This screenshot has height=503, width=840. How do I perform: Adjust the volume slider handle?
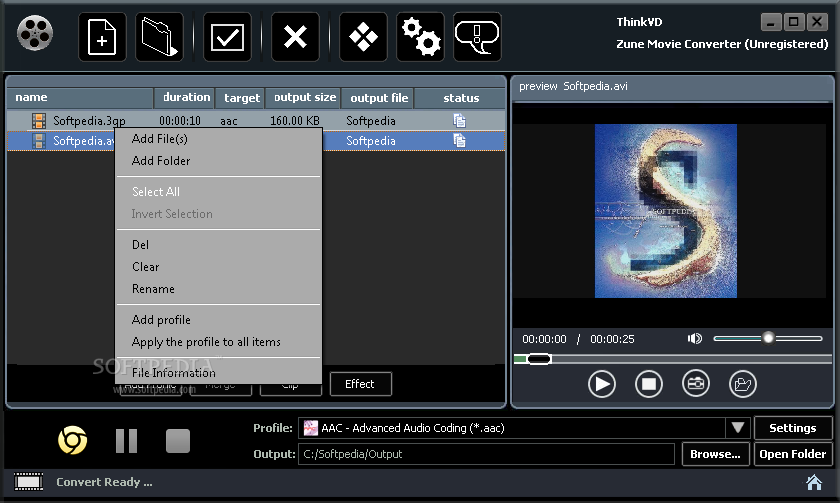tap(768, 338)
